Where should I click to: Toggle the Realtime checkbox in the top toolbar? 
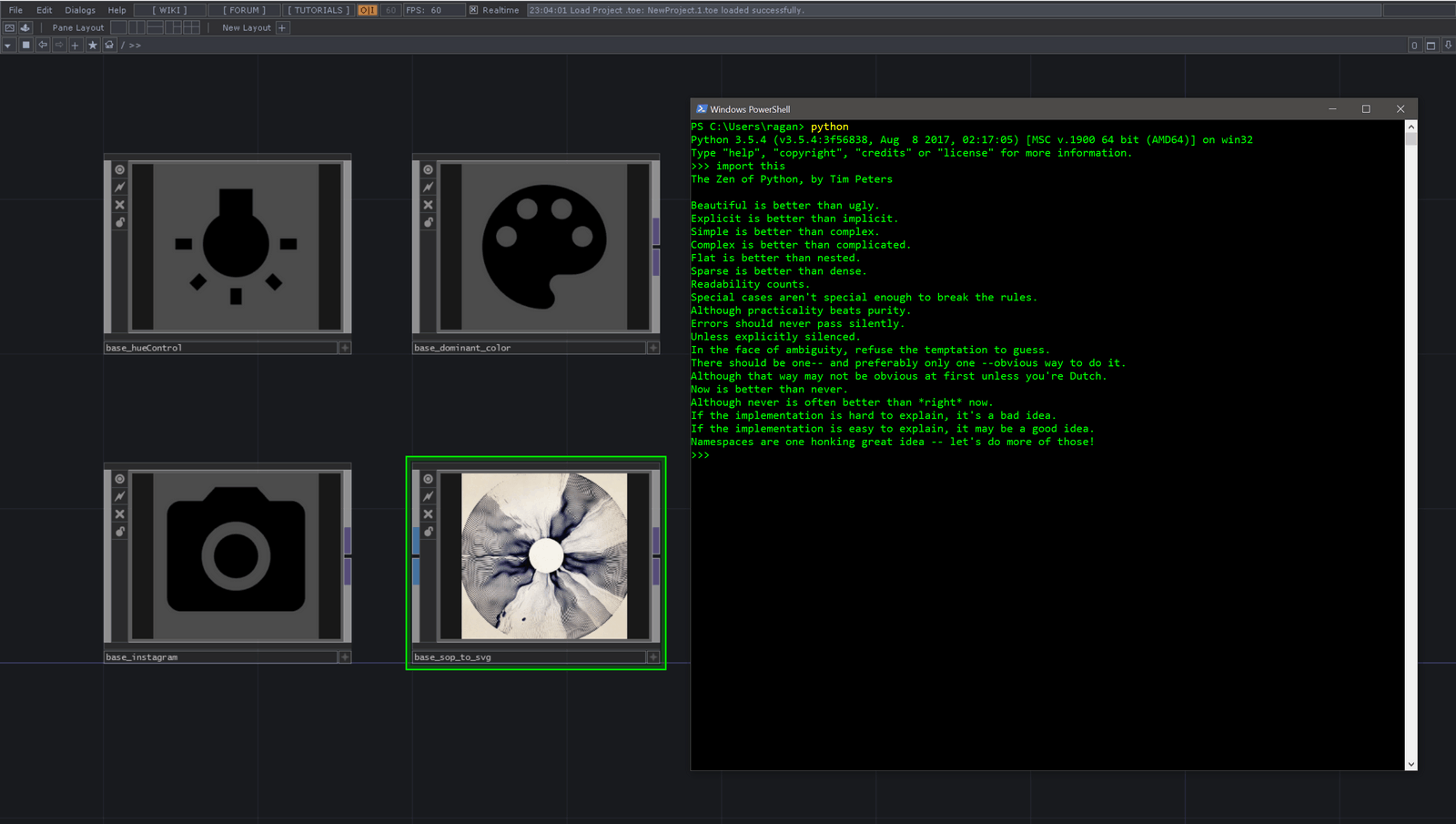[x=474, y=10]
